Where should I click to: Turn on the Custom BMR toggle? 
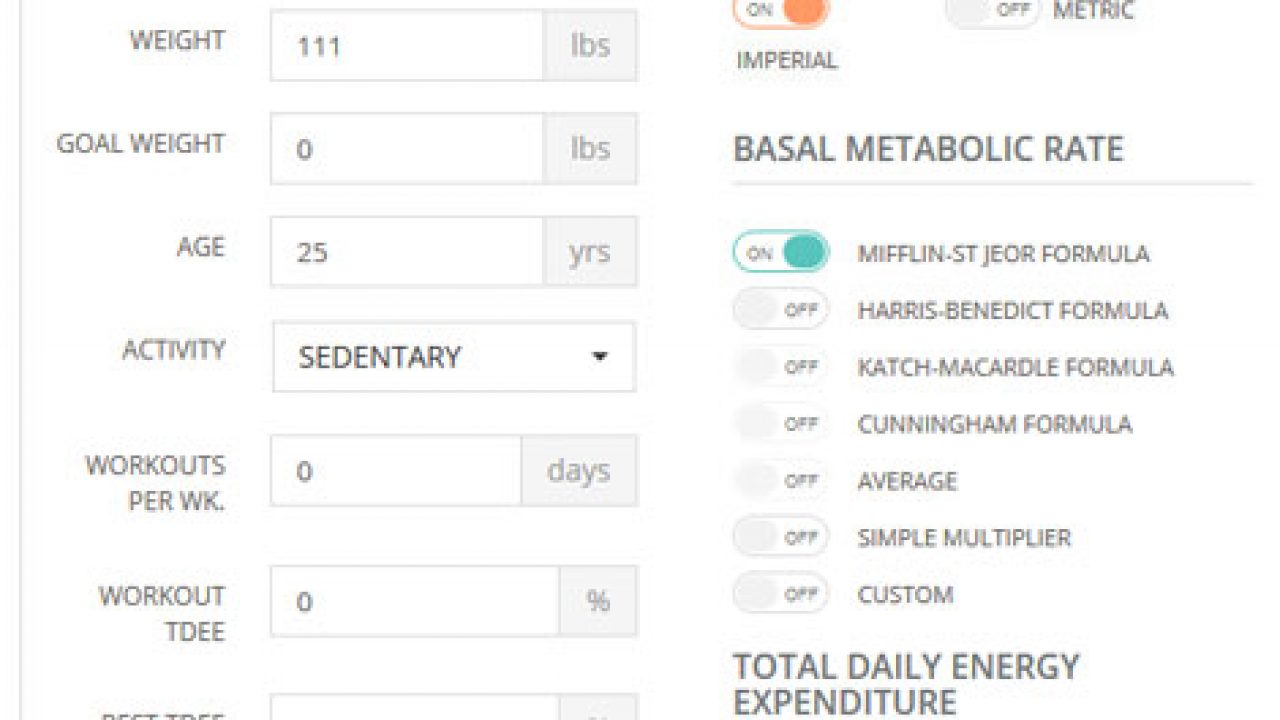[781, 594]
